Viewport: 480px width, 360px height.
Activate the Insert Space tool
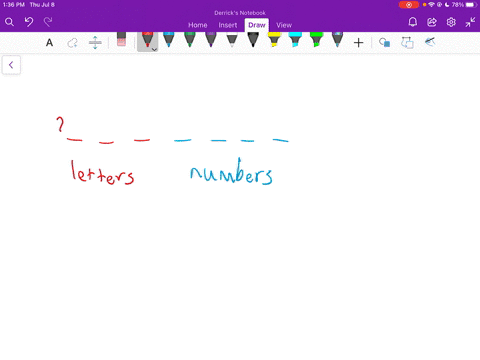click(x=95, y=43)
